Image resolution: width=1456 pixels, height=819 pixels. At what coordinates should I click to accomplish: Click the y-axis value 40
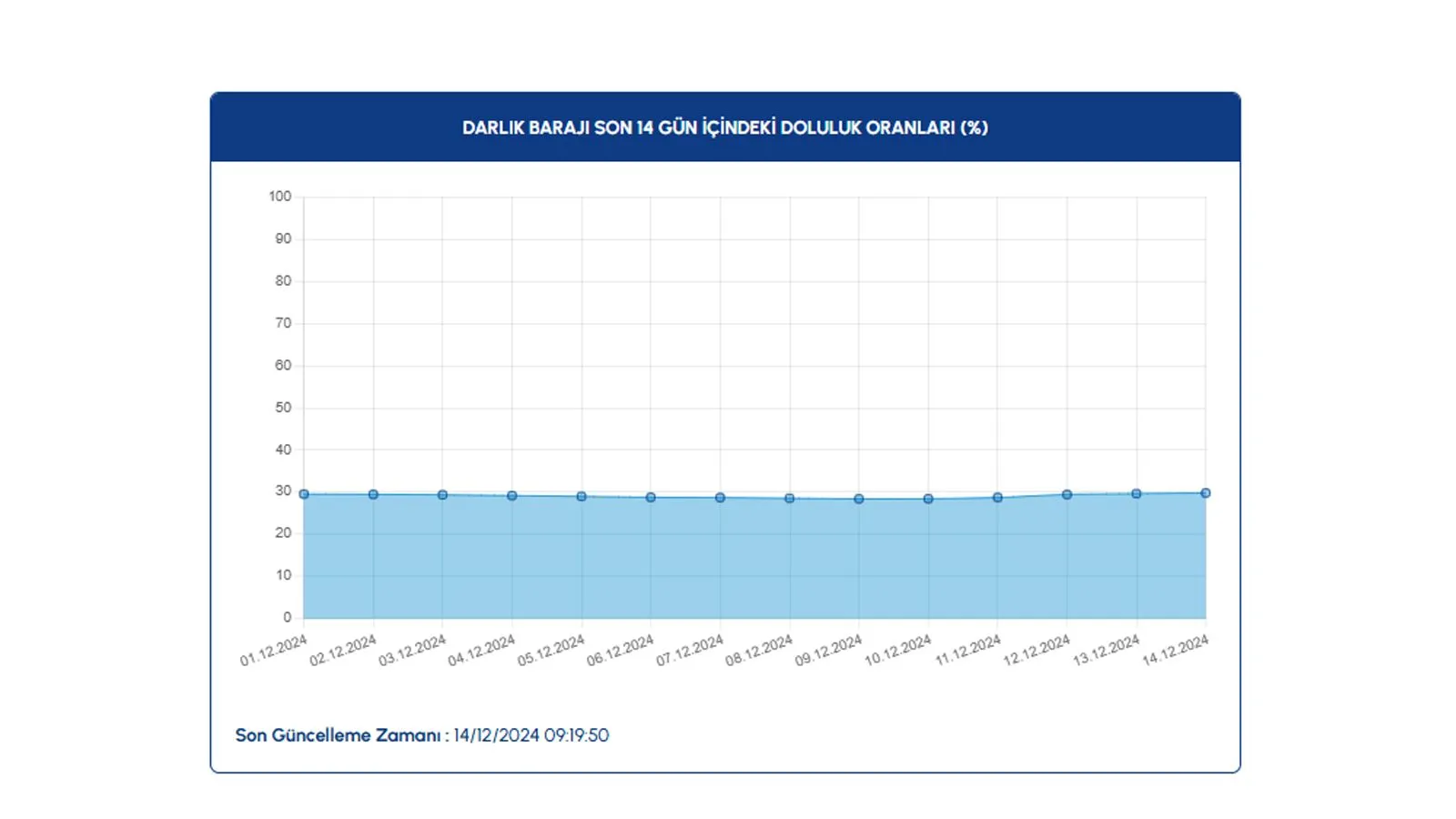tap(284, 450)
